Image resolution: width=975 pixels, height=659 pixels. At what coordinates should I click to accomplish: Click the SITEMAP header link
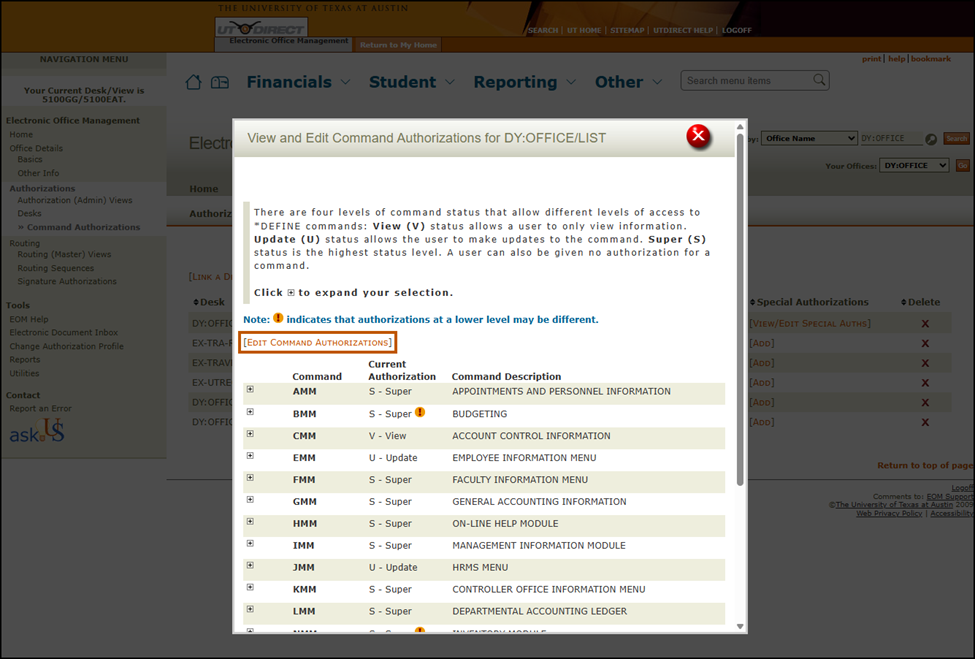coord(627,30)
